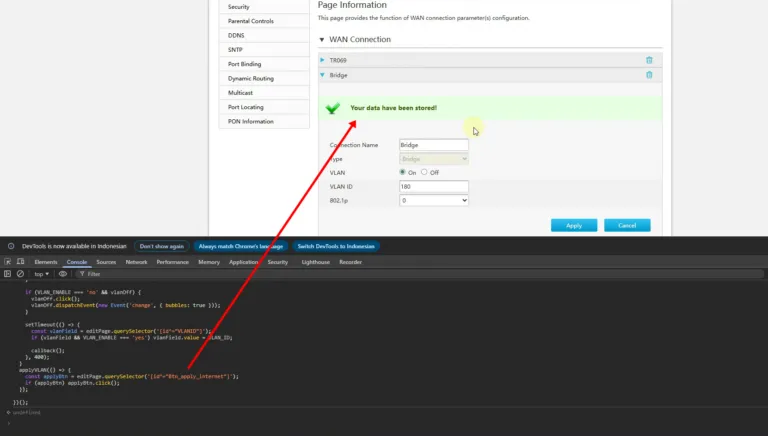Delete the TR069 connection with trash icon
The width and height of the screenshot is (768, 436).
(x=649, y=60)
